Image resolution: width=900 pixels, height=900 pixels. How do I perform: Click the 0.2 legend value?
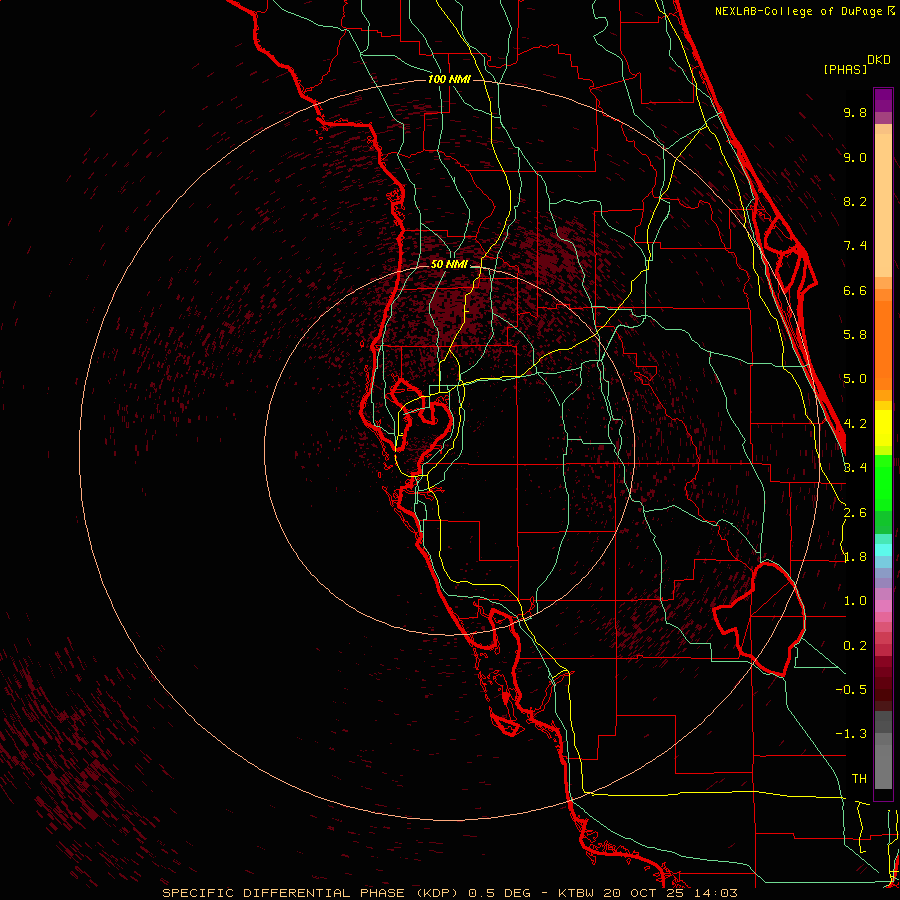855,646
